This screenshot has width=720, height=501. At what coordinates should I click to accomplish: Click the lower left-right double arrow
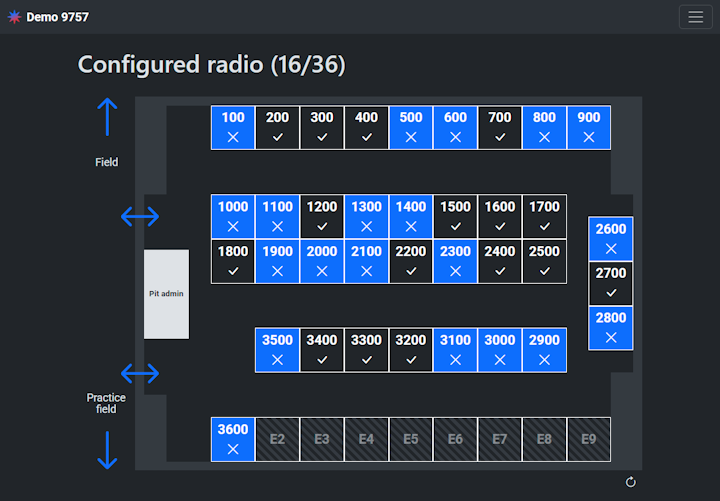point(140,373)
